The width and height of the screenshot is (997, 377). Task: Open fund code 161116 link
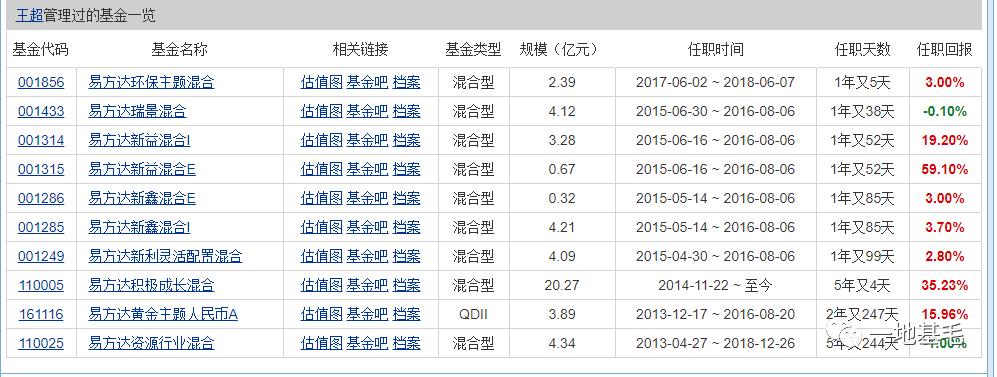[x=41, y=314]
